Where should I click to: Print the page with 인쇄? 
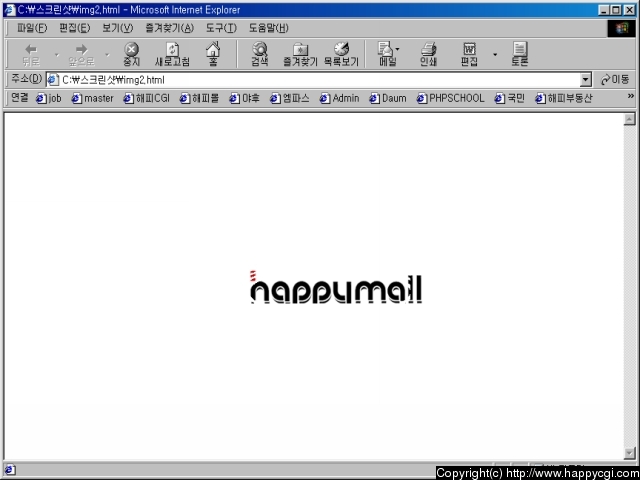pyautogui.click(x=428, y=54)
